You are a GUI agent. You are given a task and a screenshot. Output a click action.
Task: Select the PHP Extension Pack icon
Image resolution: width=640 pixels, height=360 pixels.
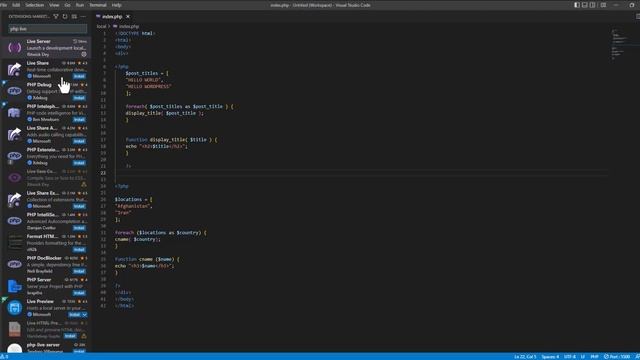point(14,156)
